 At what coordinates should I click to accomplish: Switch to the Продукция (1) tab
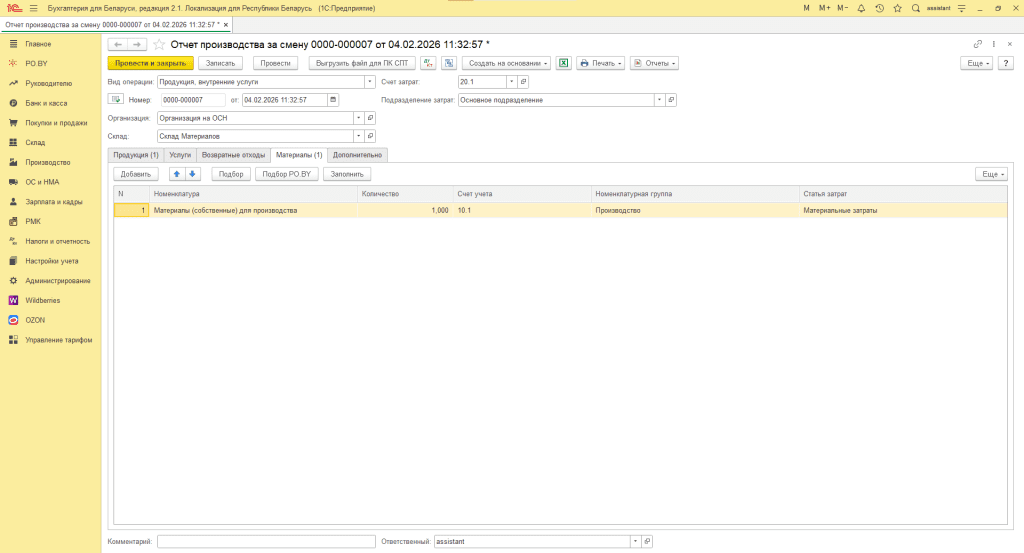[136, 155]
